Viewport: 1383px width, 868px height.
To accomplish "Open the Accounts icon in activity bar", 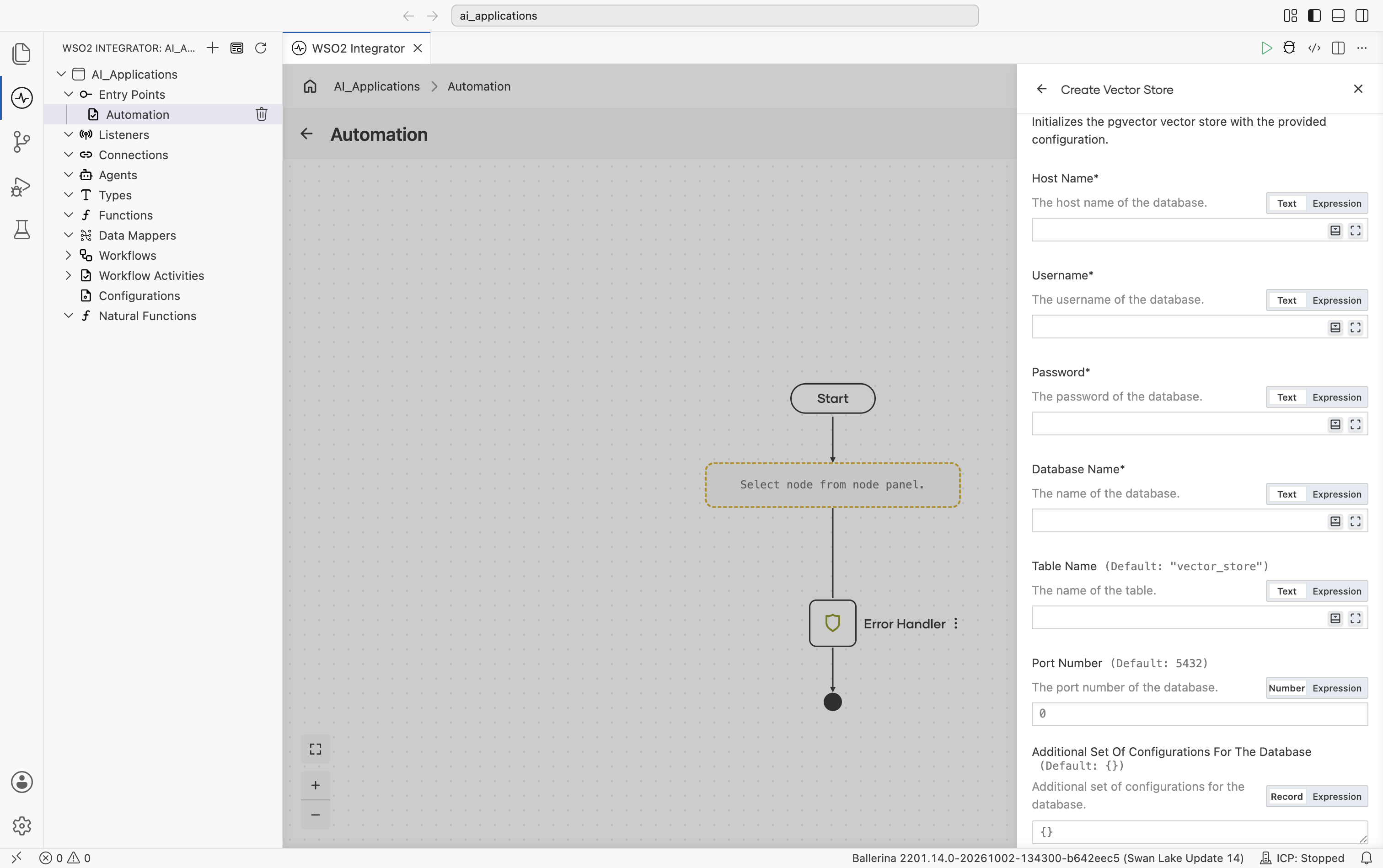I will [22, 782].
